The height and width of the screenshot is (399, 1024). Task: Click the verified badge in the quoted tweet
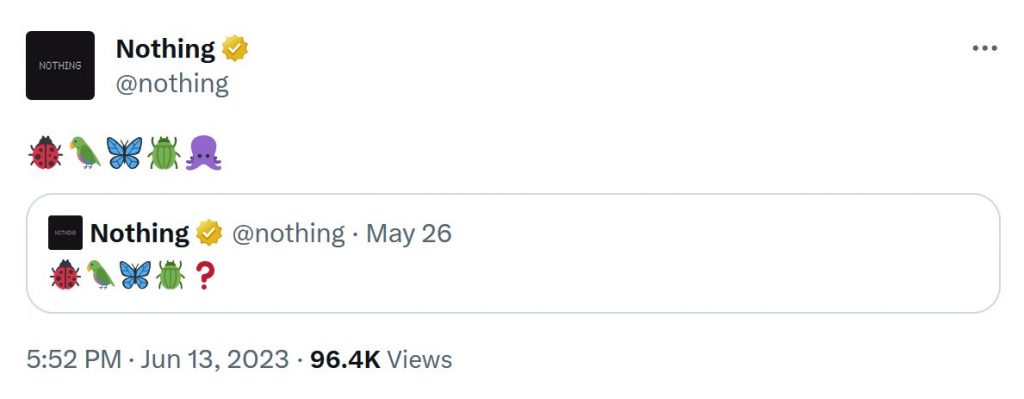210,233
